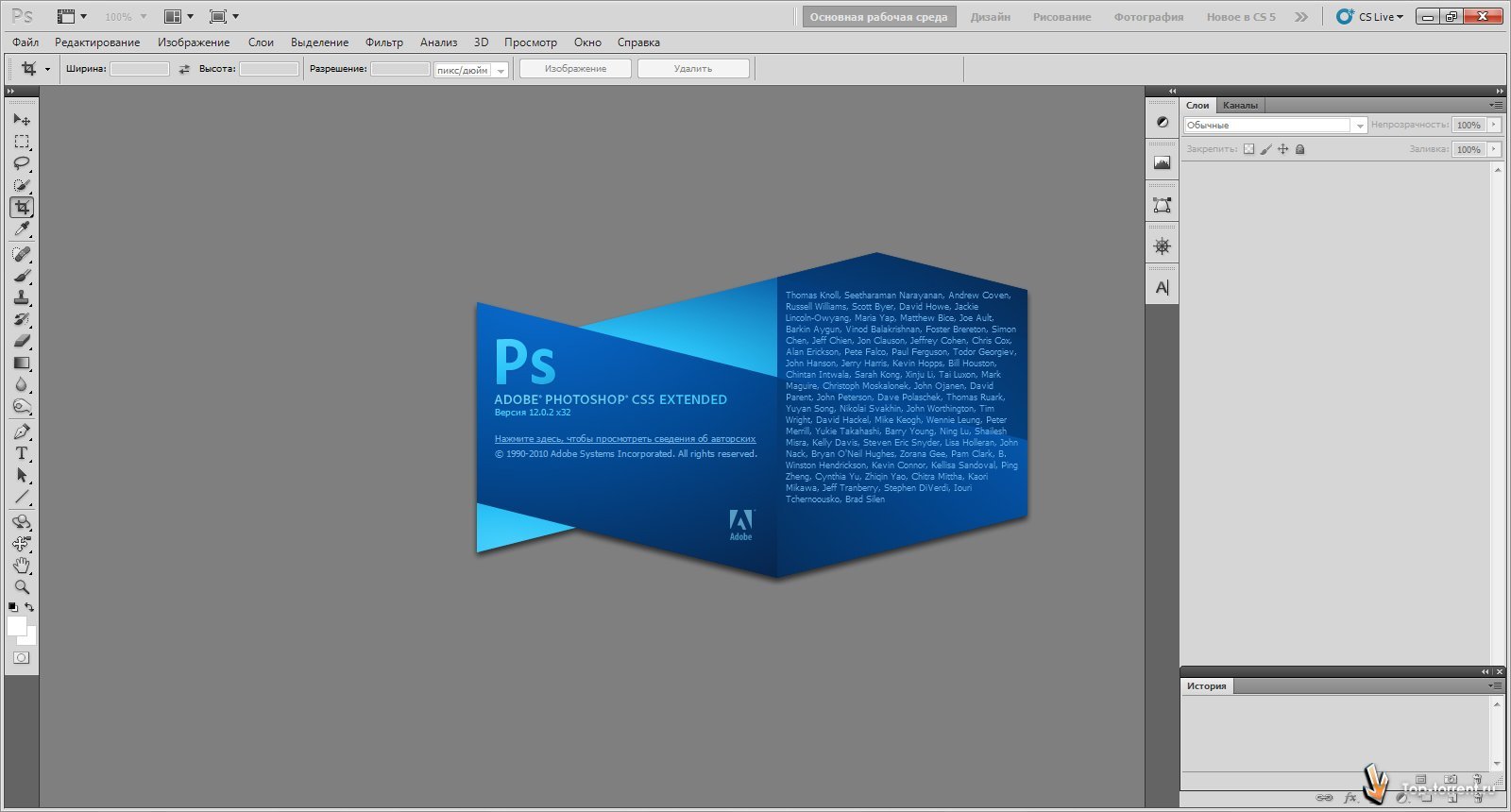The image size is (1511, 812).
Task: Select the Eyedropper tool
Action: [x=22, y=228]
